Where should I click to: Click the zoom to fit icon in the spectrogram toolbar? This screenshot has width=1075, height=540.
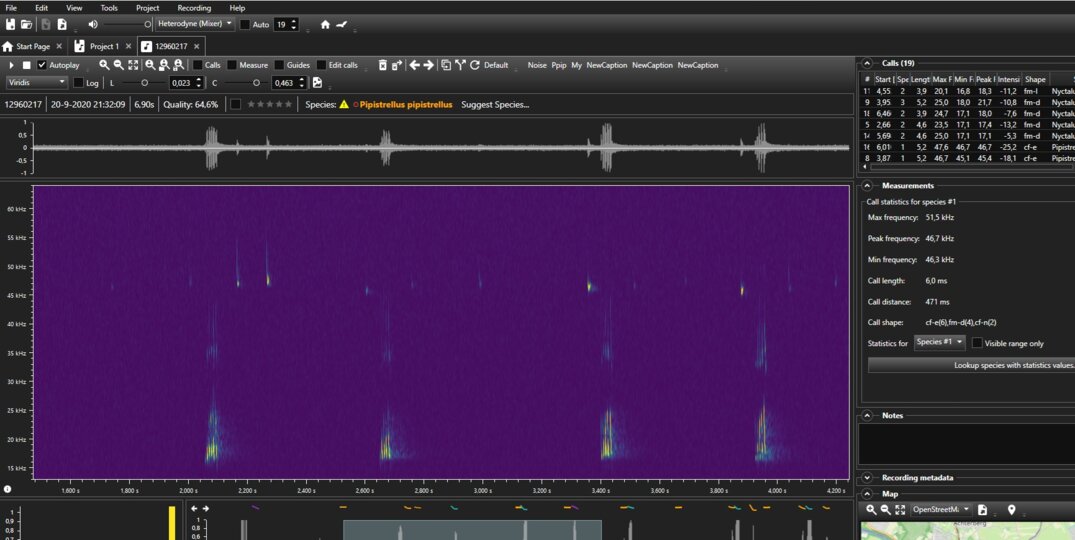point(133,65)
